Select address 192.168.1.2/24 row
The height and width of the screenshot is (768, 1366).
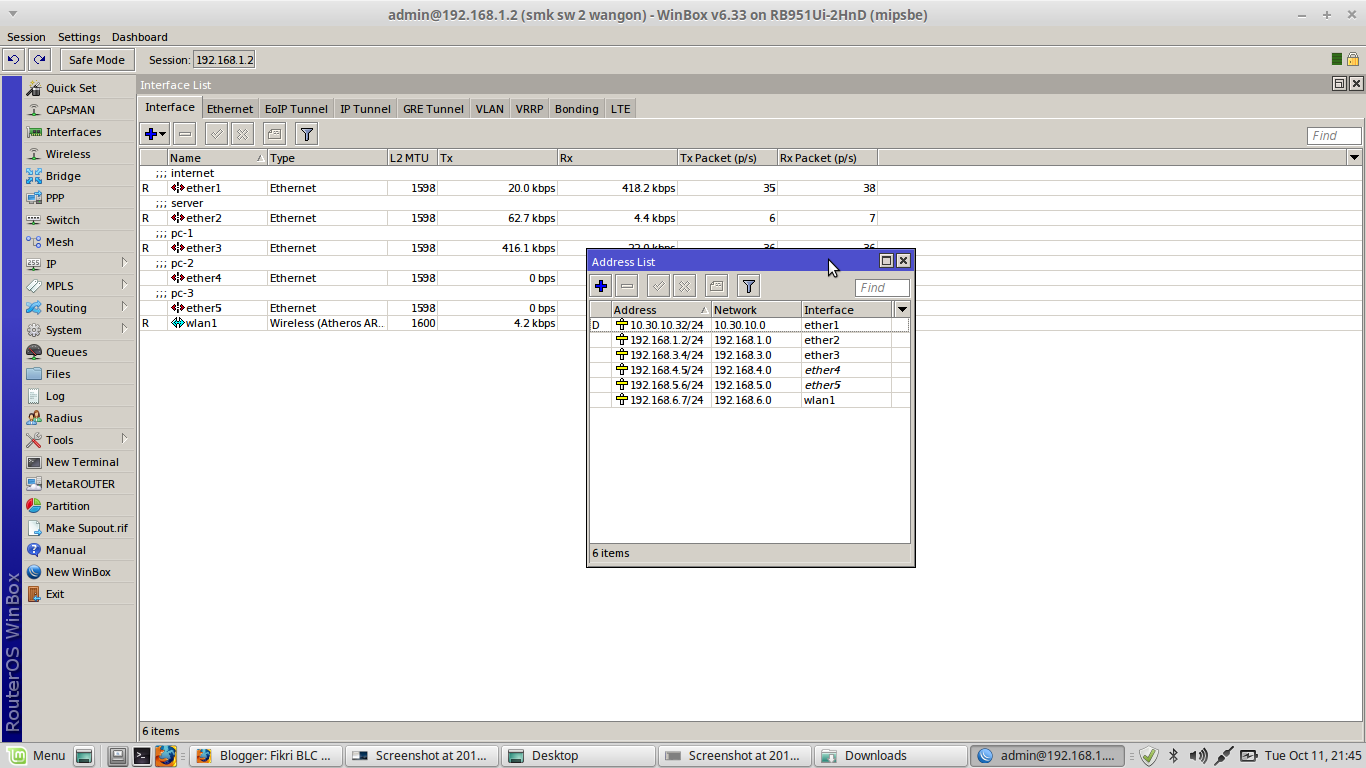point(749,340)
